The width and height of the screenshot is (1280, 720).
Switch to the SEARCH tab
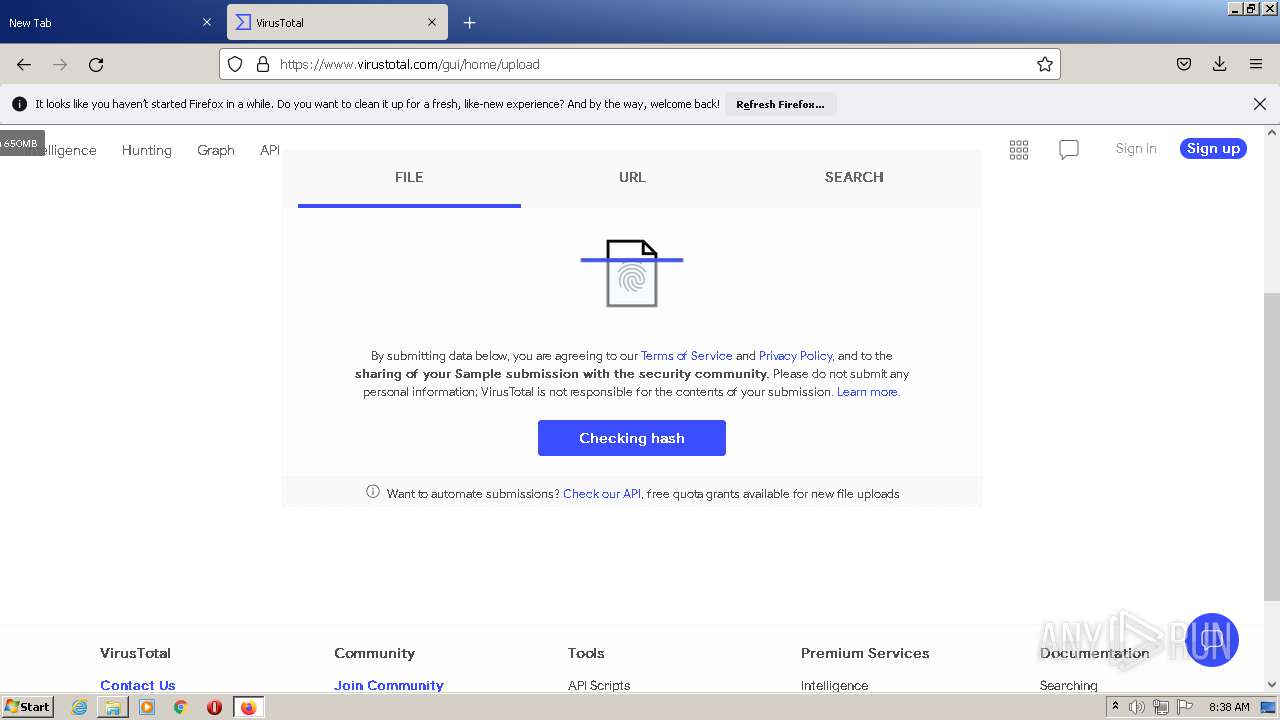tap(854, 177)
